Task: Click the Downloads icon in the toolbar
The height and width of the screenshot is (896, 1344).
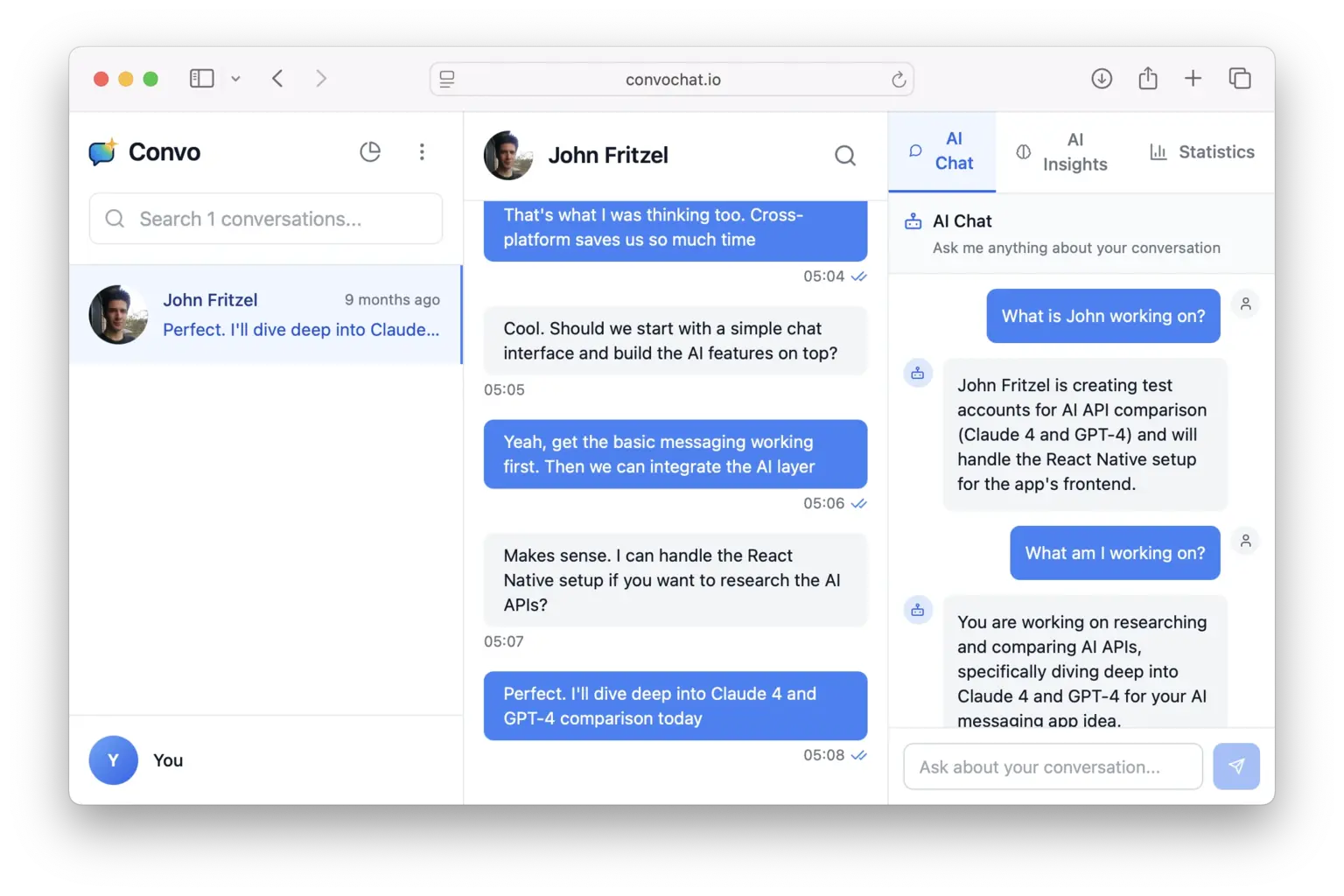Action: pyautogui.click(x=1102, y=78)
